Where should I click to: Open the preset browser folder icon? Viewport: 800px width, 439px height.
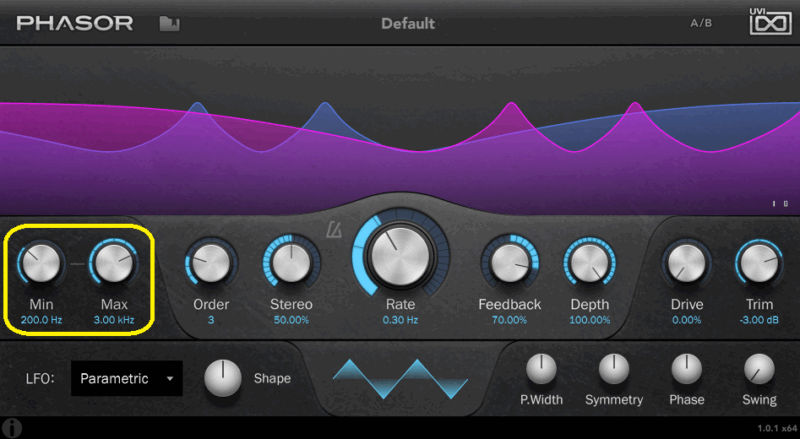click(169, 23)
